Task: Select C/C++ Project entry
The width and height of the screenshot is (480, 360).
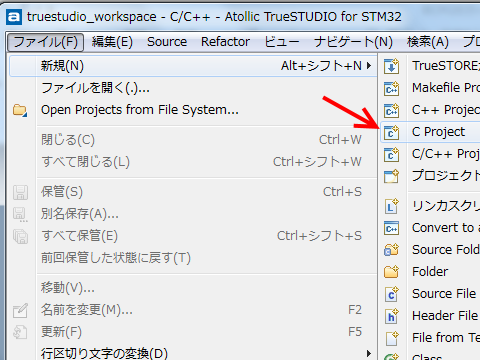Action: (430, 154)
